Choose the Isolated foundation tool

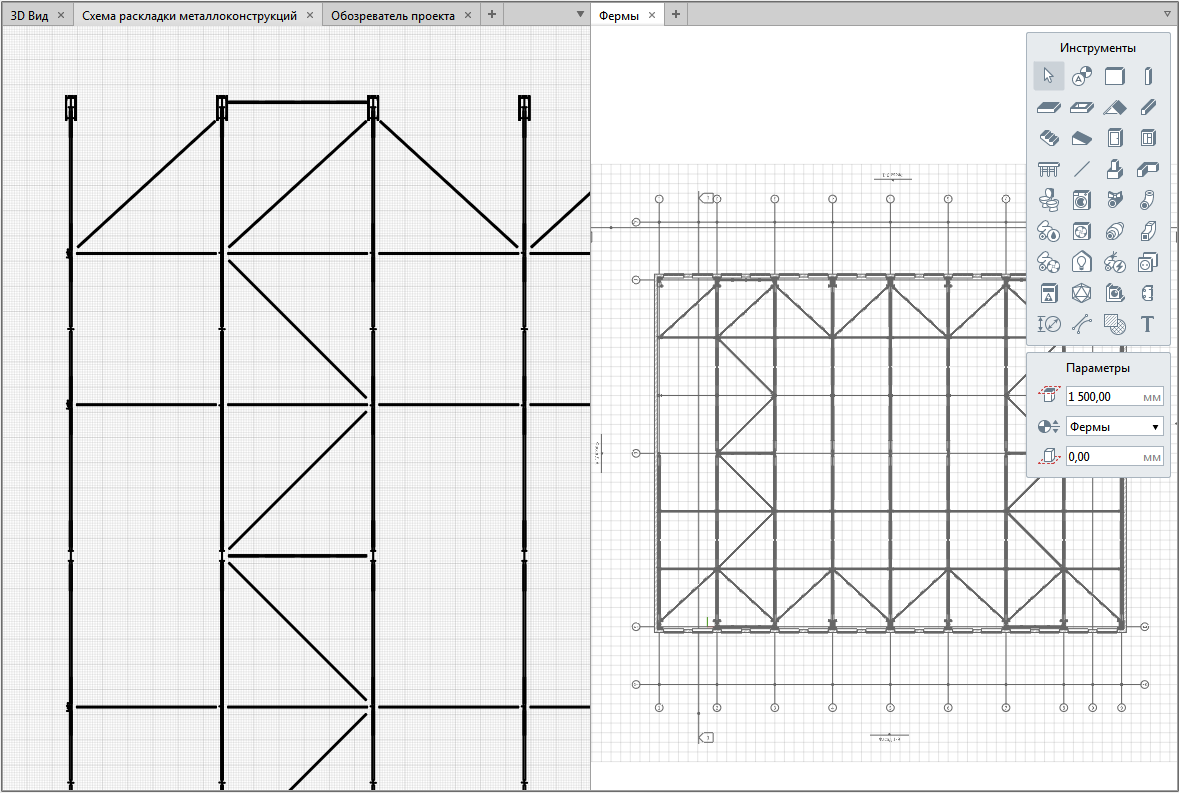(x=1114, y=169)
